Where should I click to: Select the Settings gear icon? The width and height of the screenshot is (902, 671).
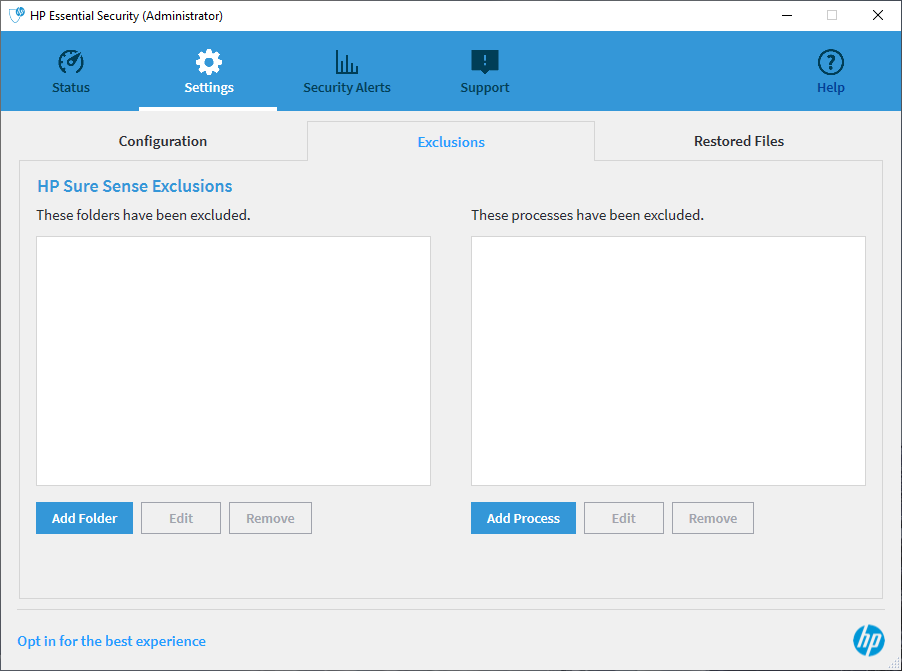(209, 62)
